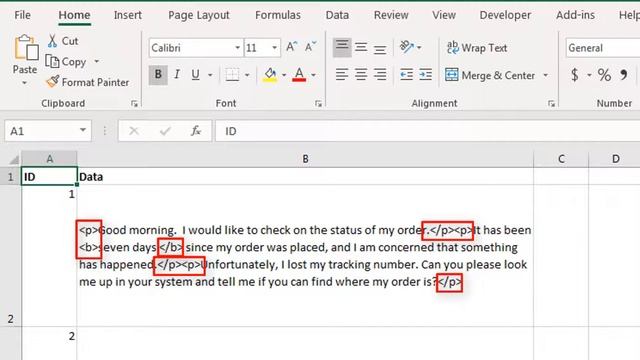Set Middle Align vertical alignment
Screen dimensions: 640x360
tap(361, 47)
